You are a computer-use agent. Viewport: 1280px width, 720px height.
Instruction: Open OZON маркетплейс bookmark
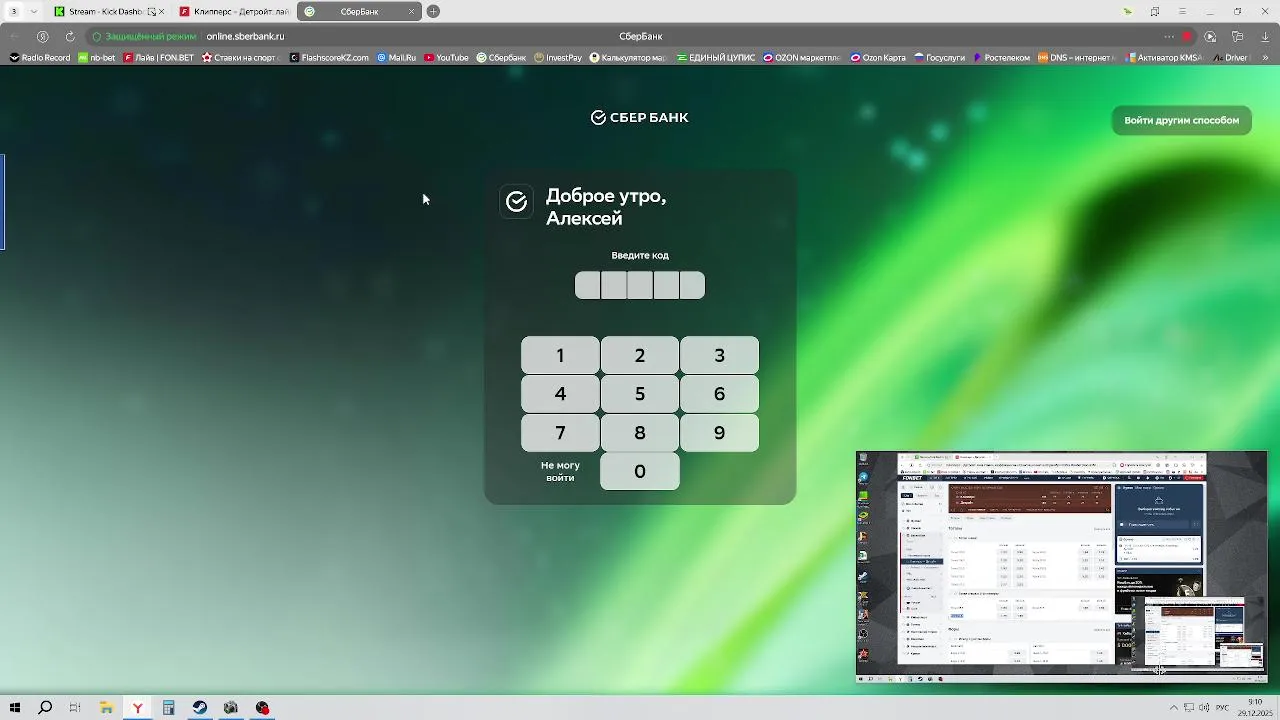point(802,58)
